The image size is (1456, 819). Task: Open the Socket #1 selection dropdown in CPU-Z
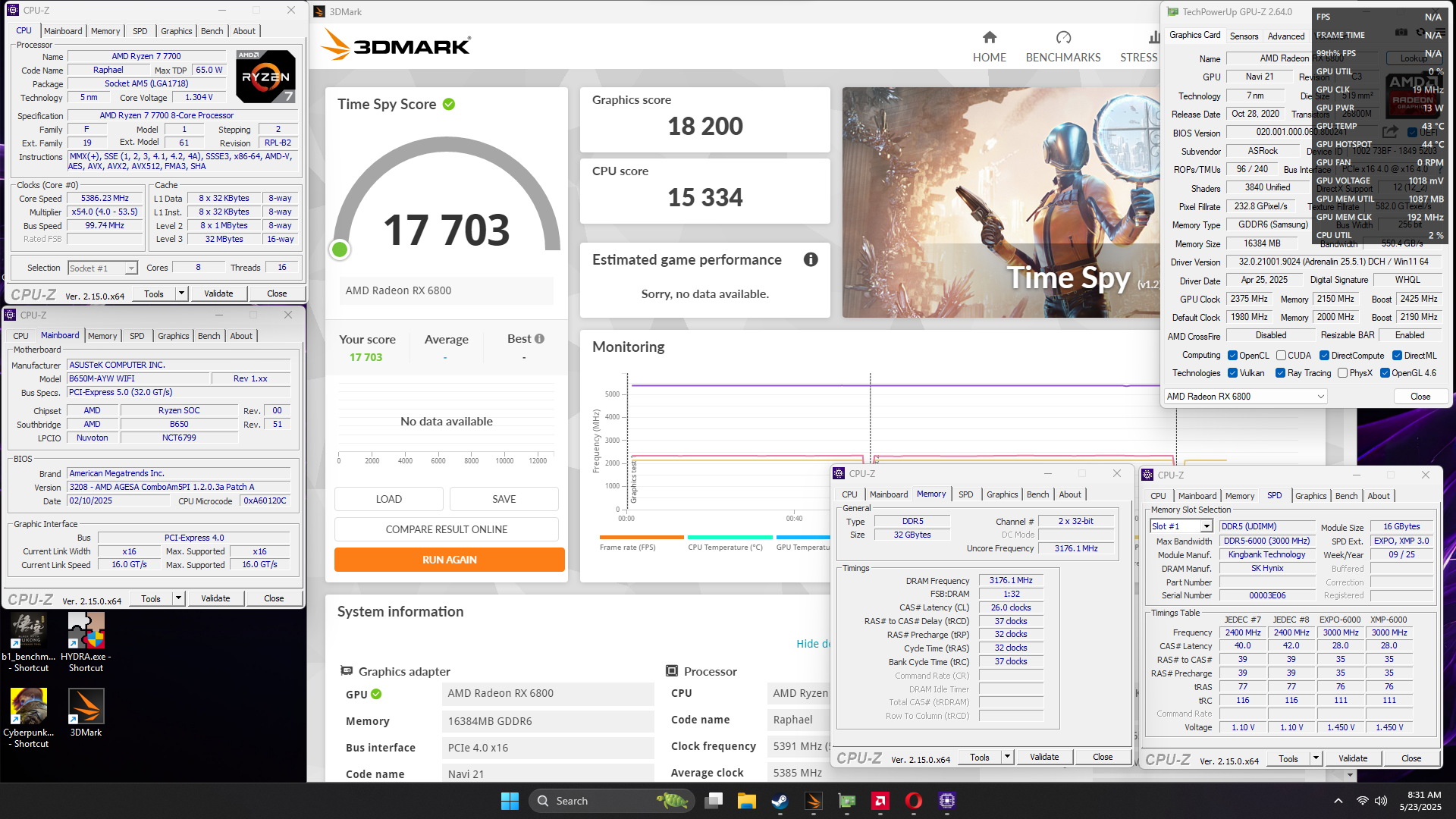(102, 268)
